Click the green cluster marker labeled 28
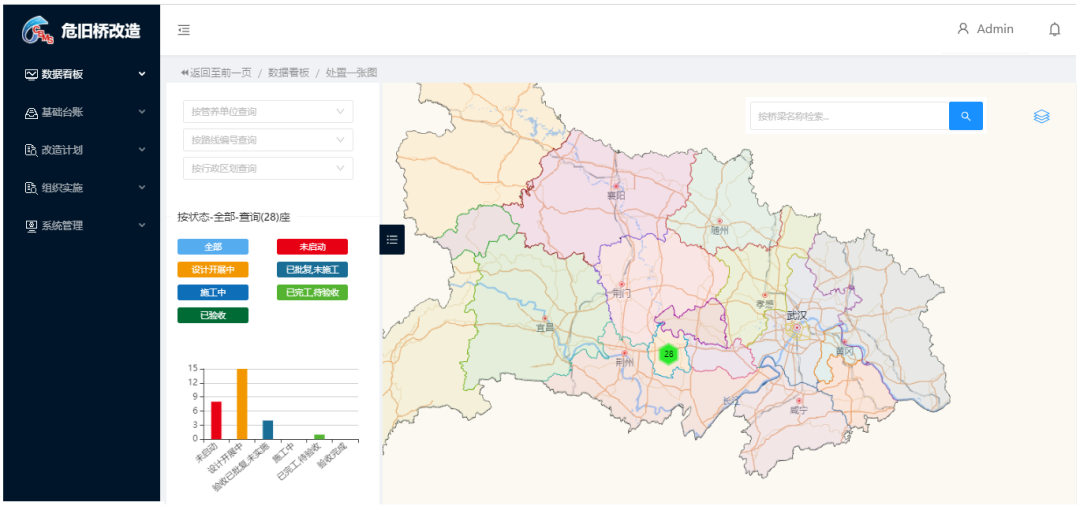This screenshot has height=506, width=1080. (668, 354)
